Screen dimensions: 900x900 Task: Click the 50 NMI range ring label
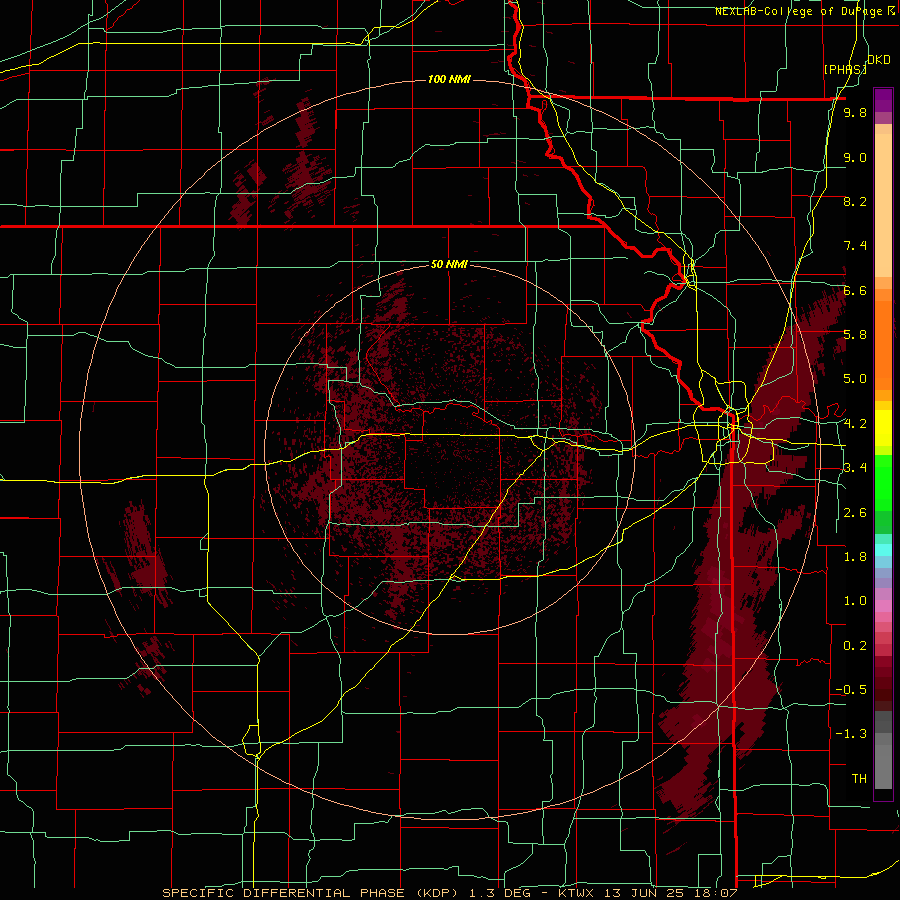click(449, 265)
